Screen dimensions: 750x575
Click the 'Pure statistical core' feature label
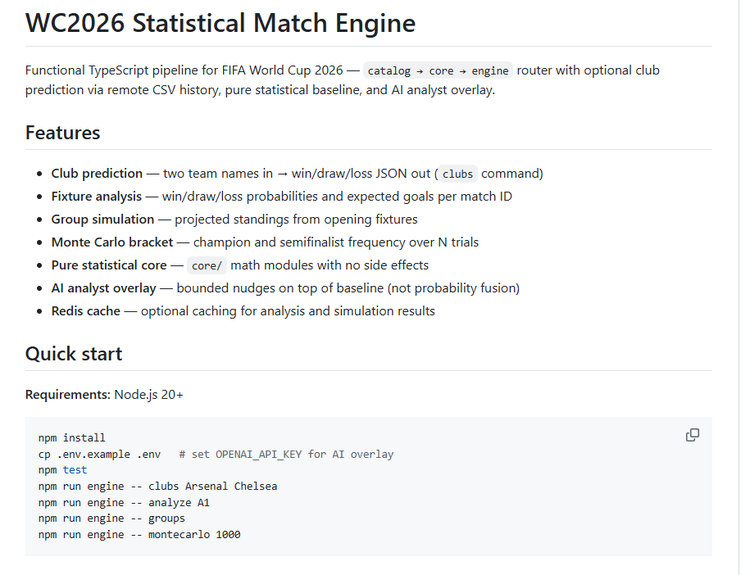(x=109, y=265)
